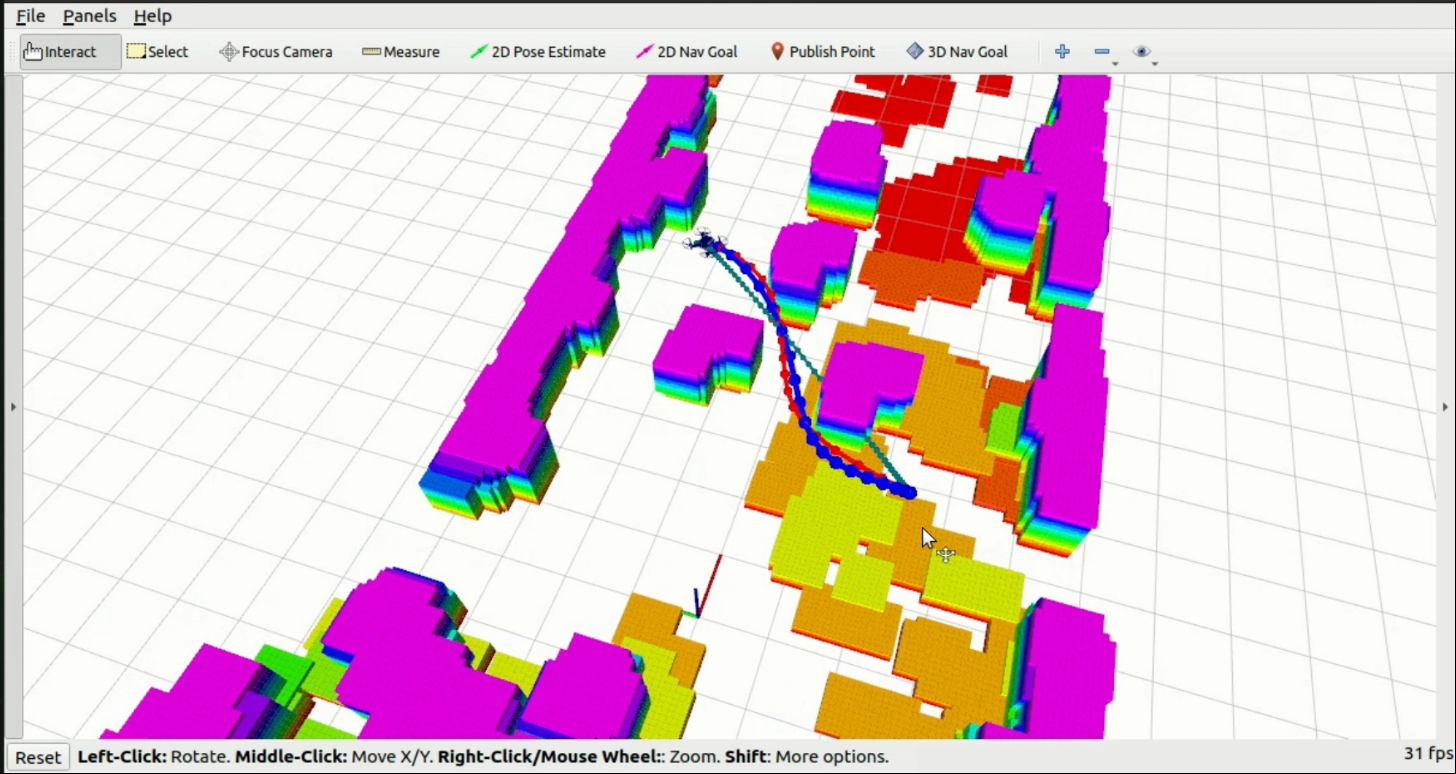
Task: Expand the right collapsed panel handle
Action: 1445,407
